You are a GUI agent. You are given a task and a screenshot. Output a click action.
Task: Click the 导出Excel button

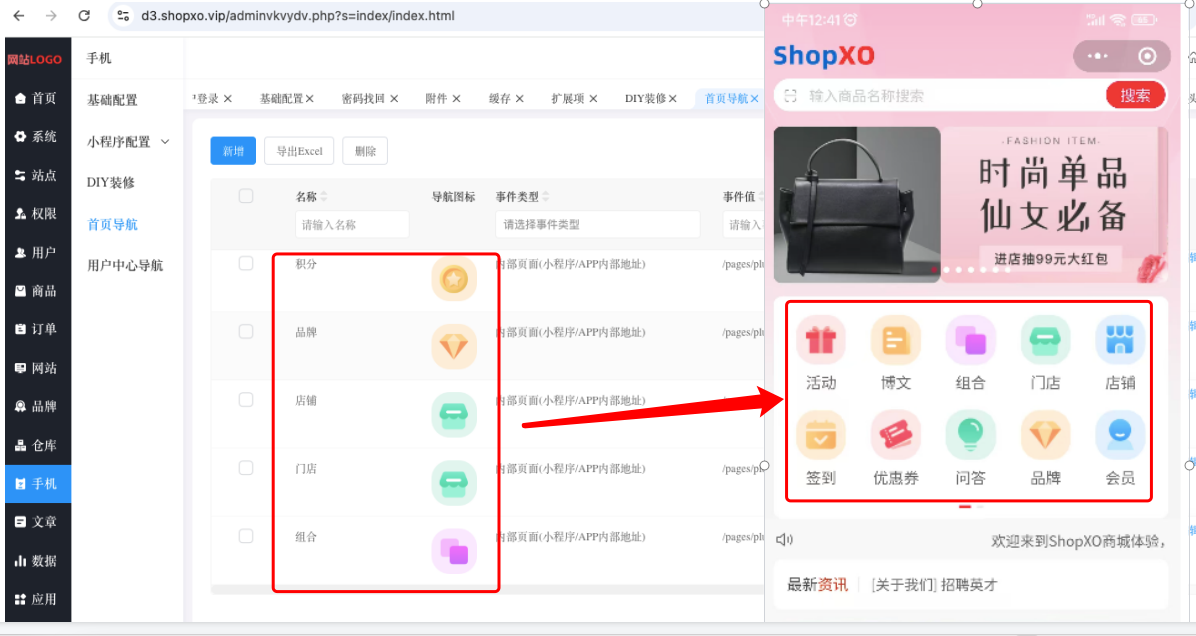(299, 151)
